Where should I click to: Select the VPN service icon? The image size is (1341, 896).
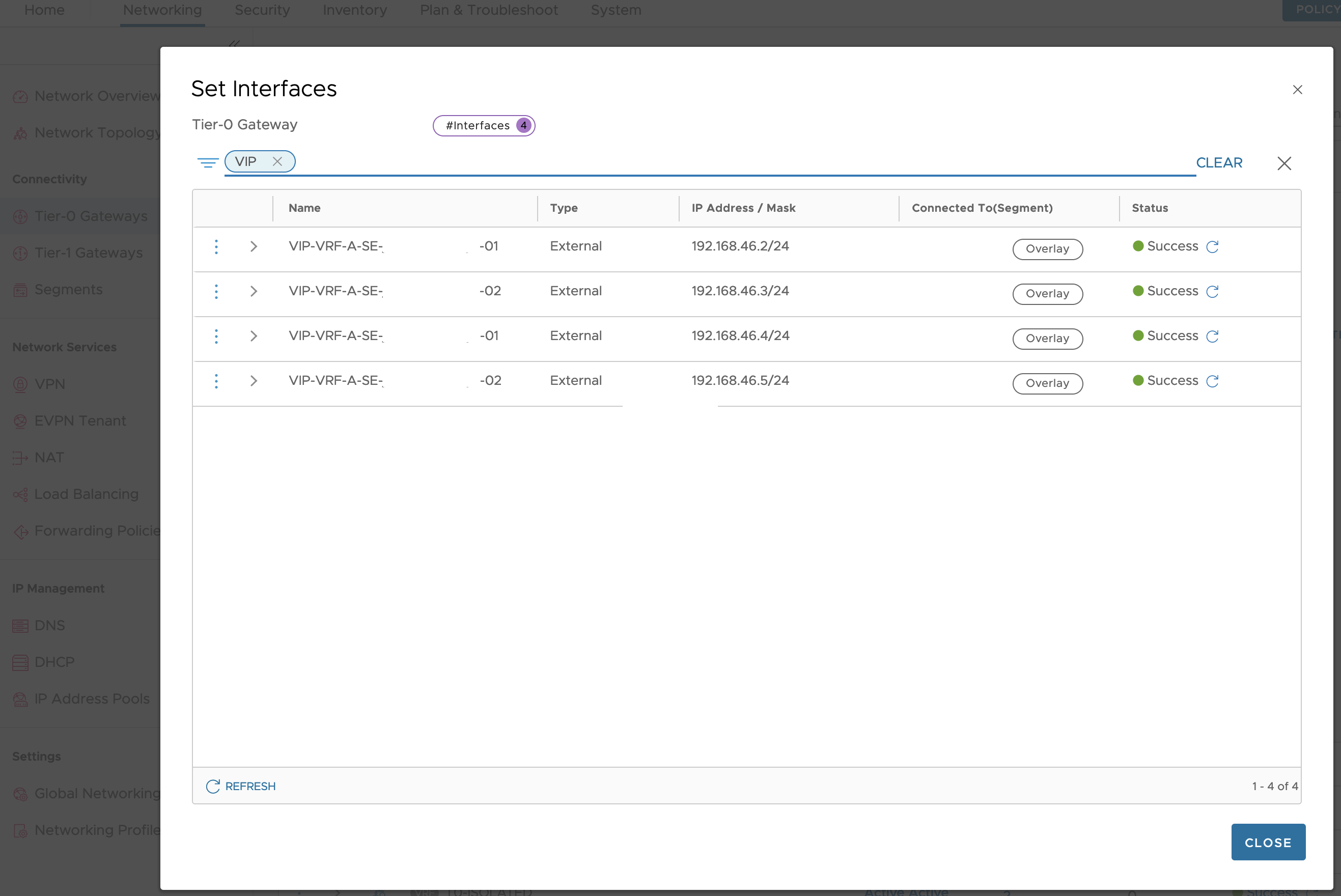pos(20,384)
